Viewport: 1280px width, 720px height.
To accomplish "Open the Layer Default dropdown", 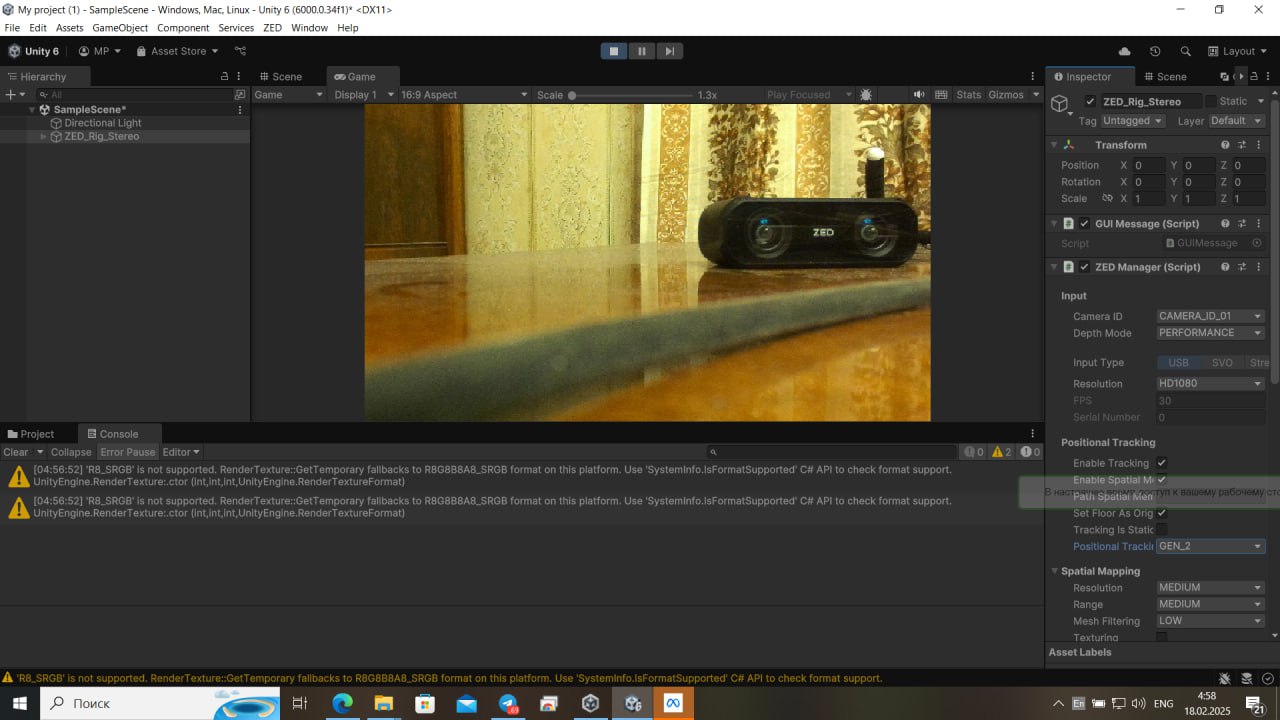I will pos(1236,121).
